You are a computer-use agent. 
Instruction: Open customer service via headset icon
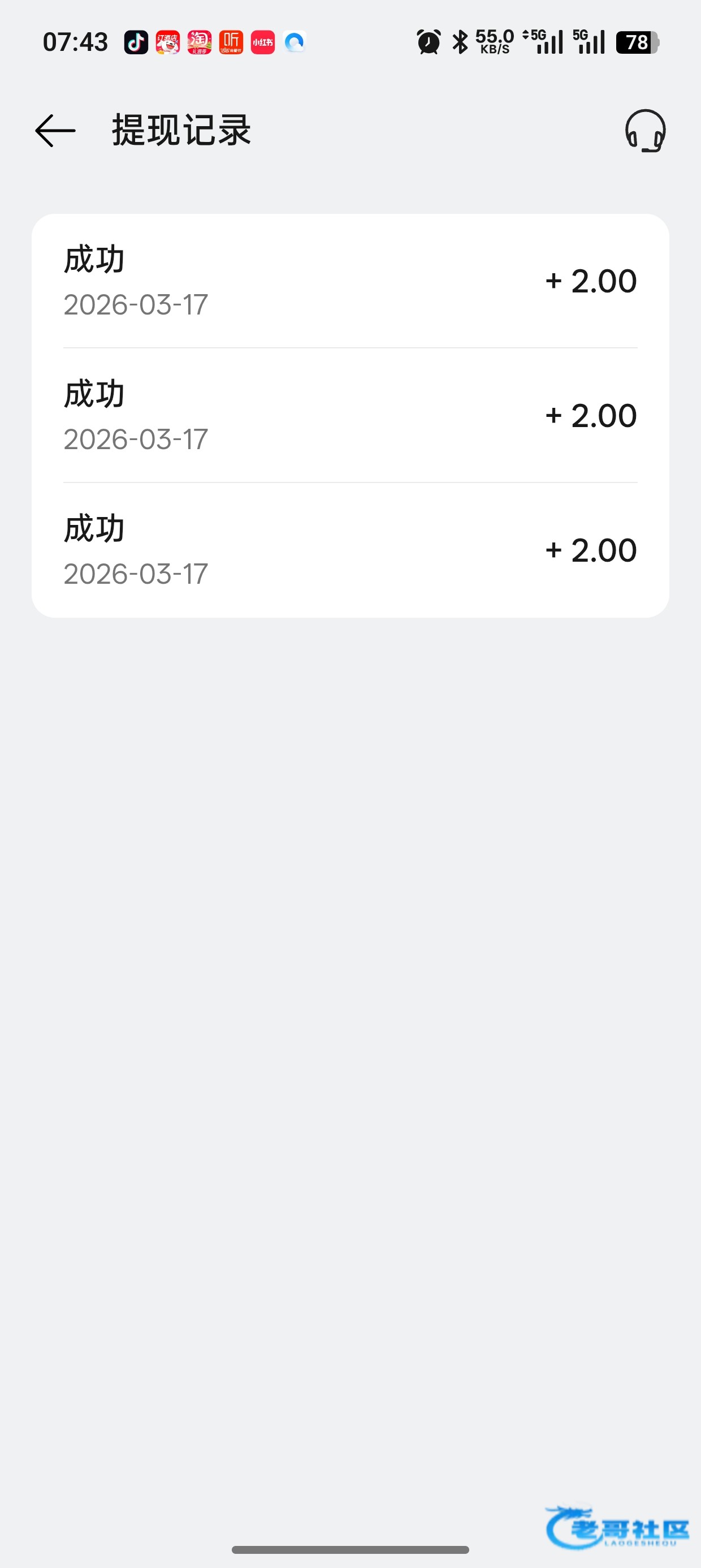pos(645,131)
